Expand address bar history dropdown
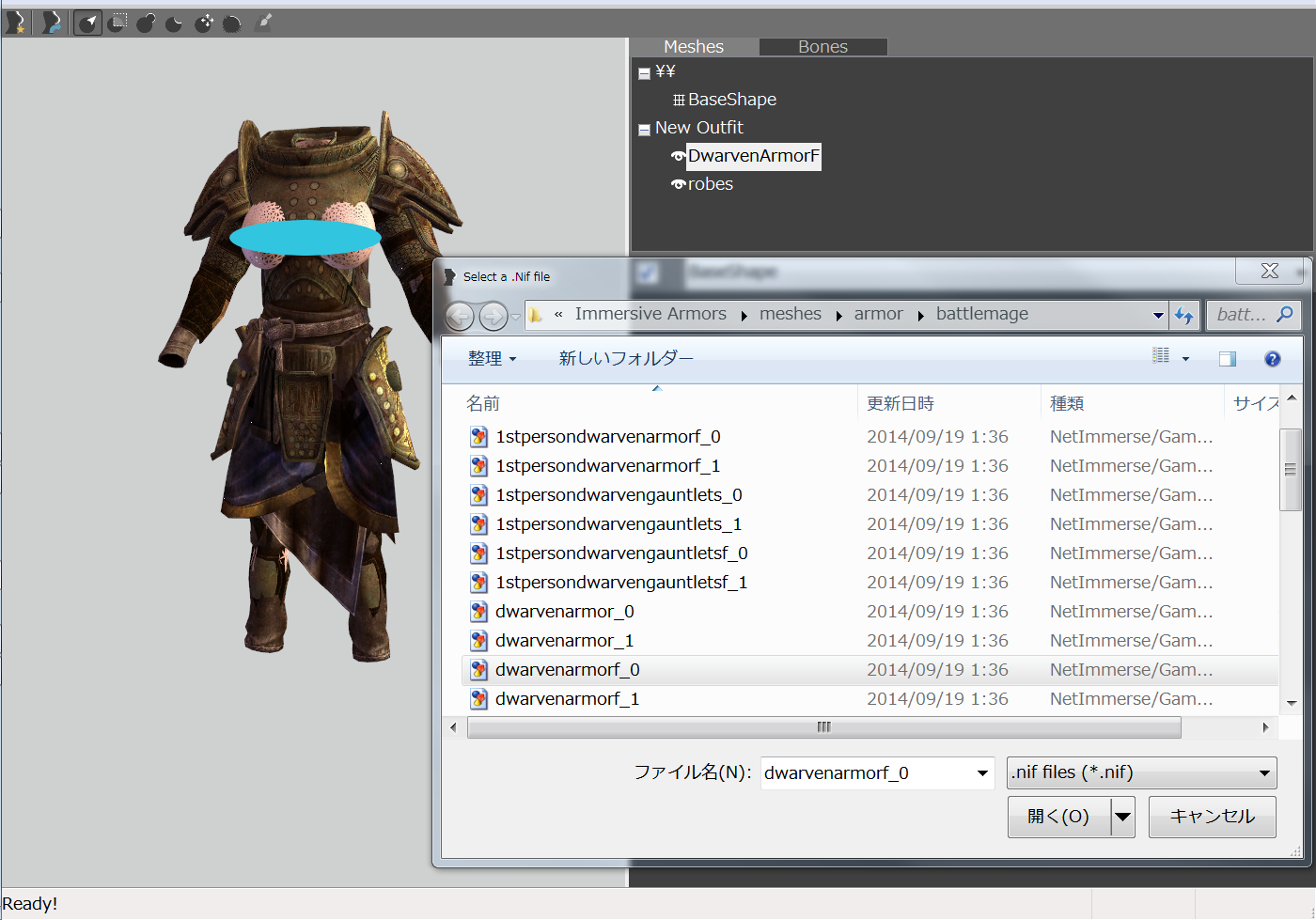1316x920 pixels. 1158,316
